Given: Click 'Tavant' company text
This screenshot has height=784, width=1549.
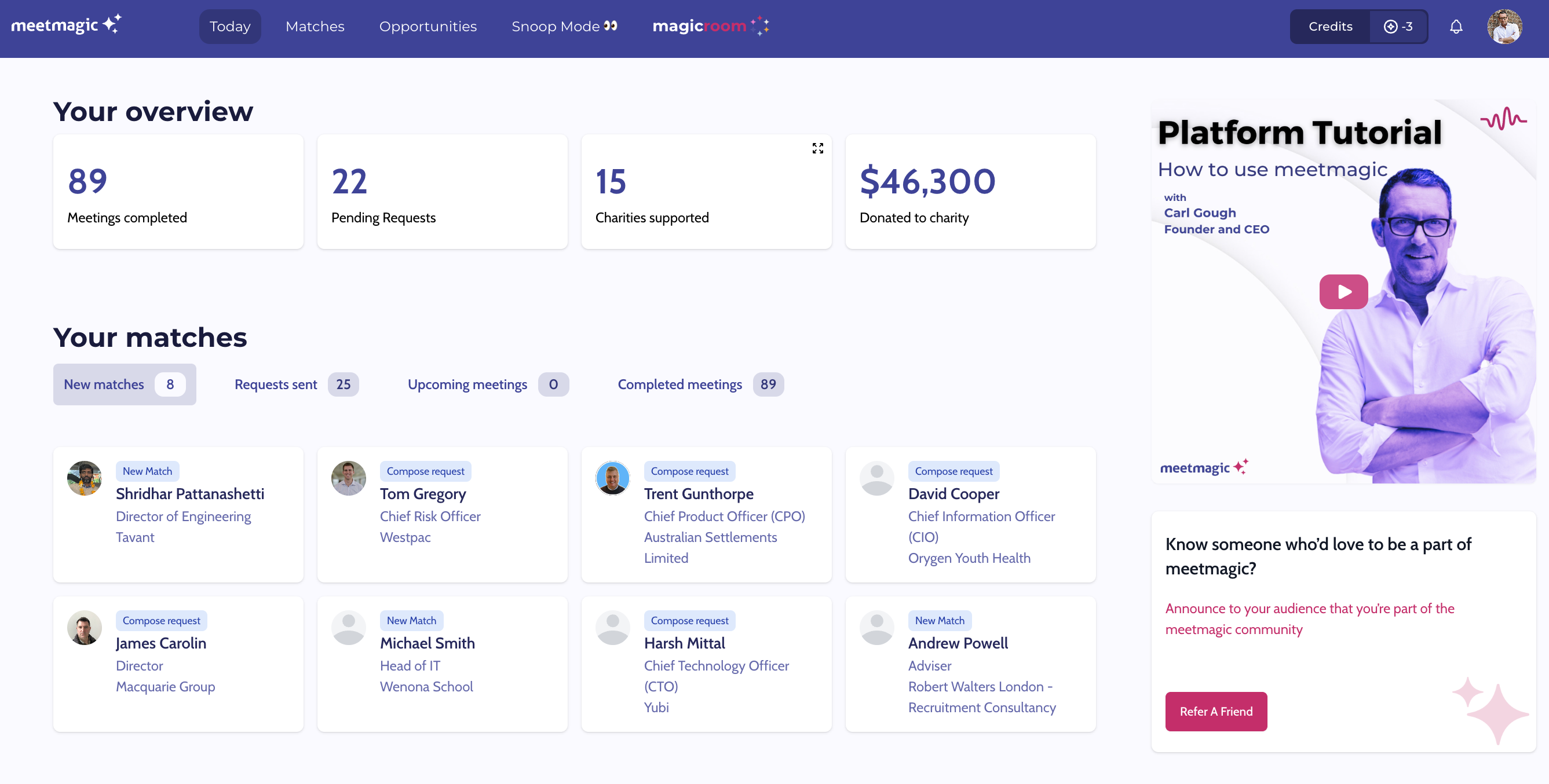Looking at the screenshot, I should pyautogui.click(x=136, y=537).
